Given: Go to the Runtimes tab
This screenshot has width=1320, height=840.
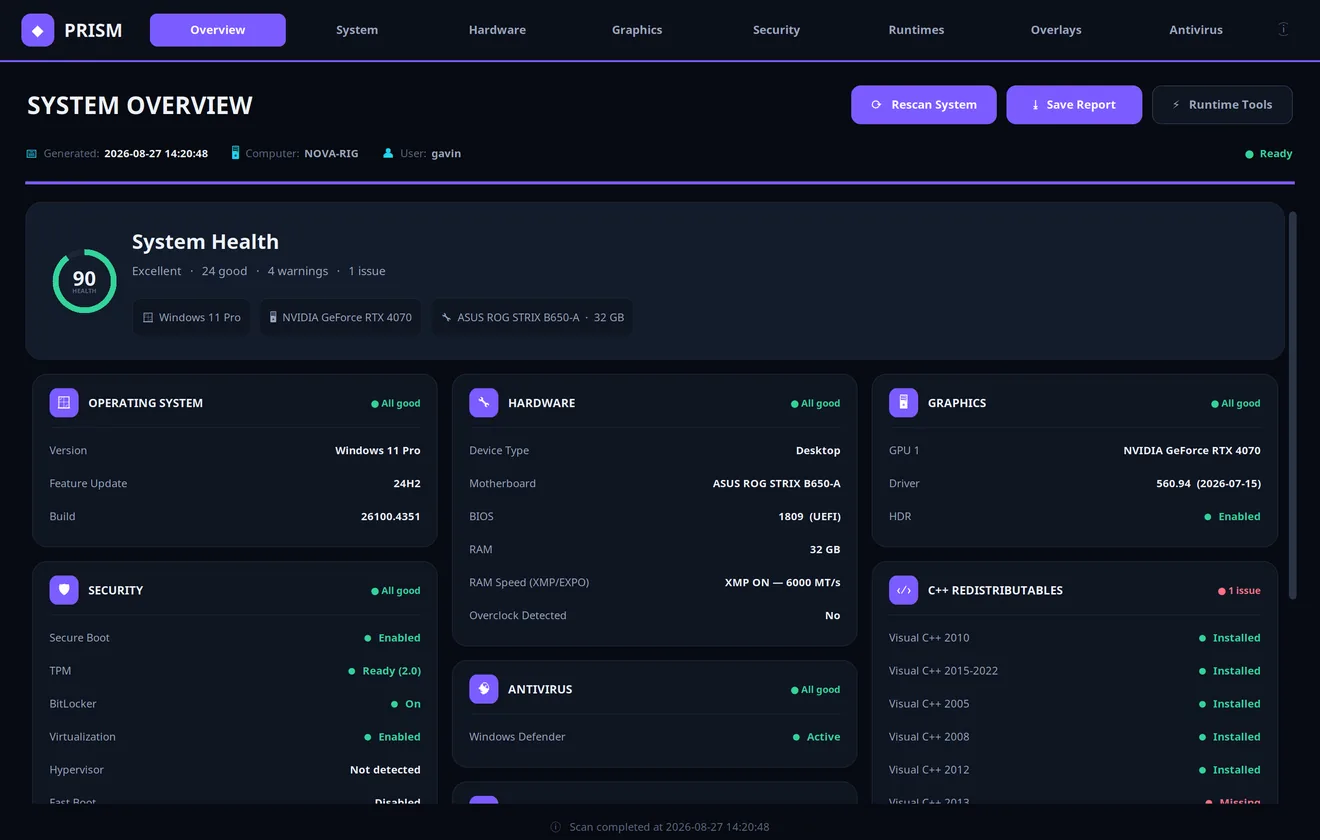Looking at the screenshot, I should point(916,30).
